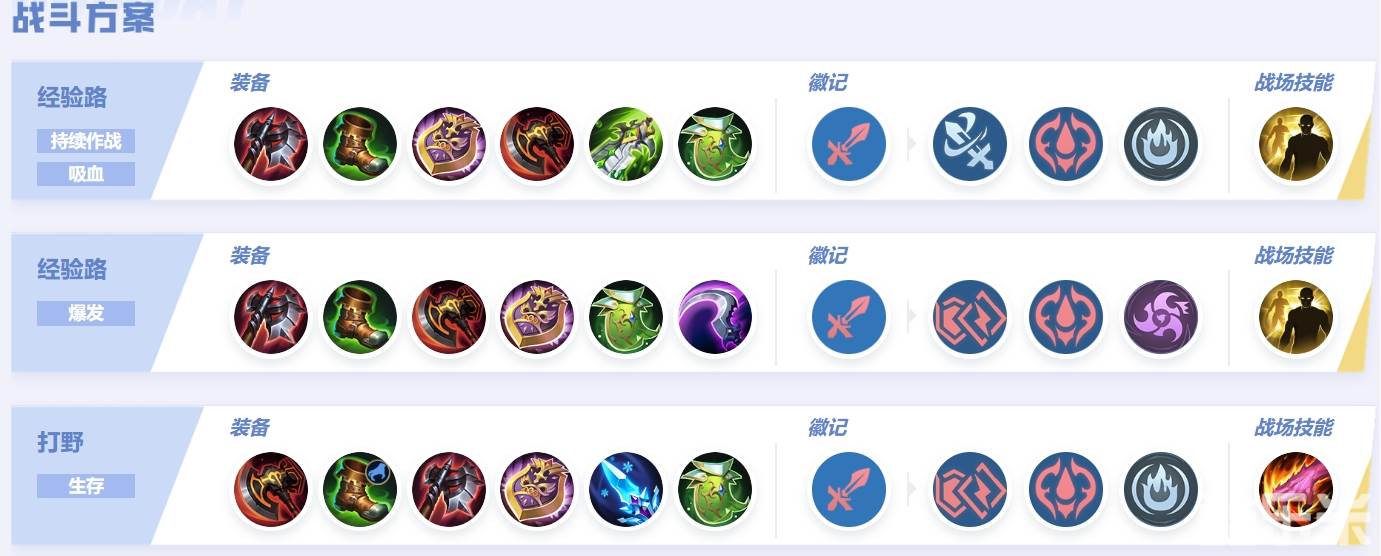The height and width of the screenshot is (556, 1381).
Task: Pick the golden sprint skill in 持续作战 row
Action: click(x=1295, y=145)
